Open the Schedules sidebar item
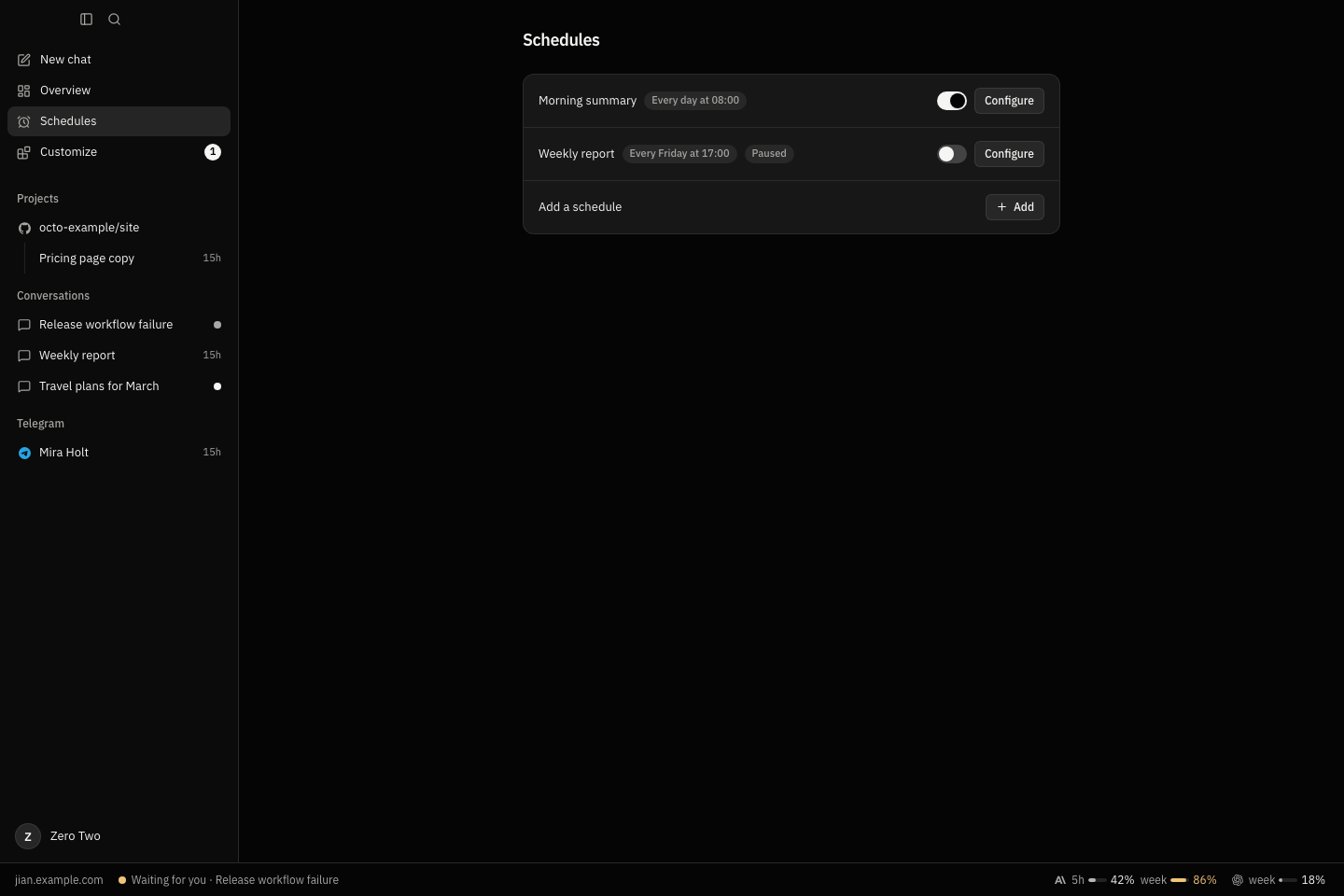Screen dimensions: 1344x896 click(119, 121)
